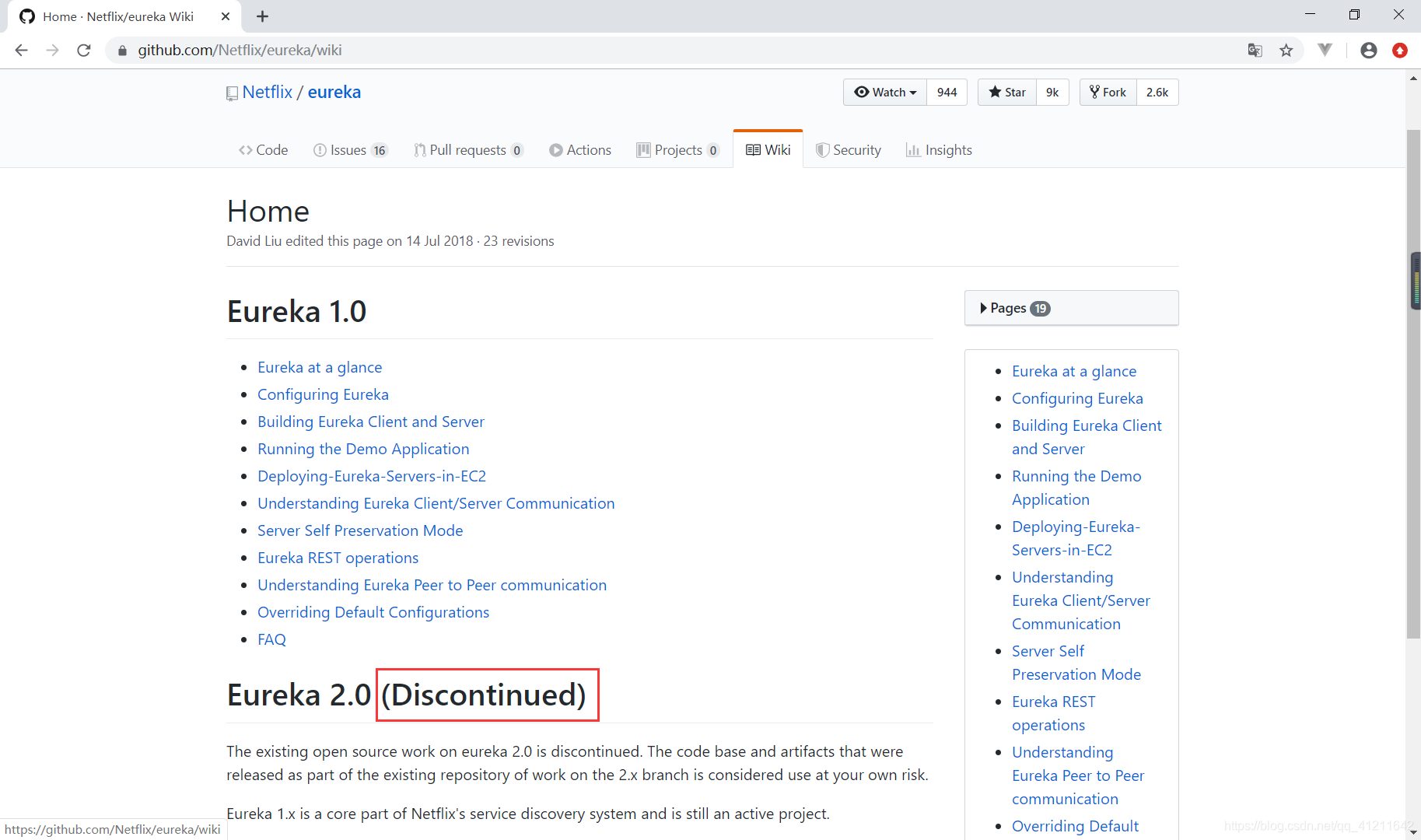Screen dimensions: 1421x840
Task: Open Understanding Eureka Client/Server Communication main link
Action: coord(436,503)
